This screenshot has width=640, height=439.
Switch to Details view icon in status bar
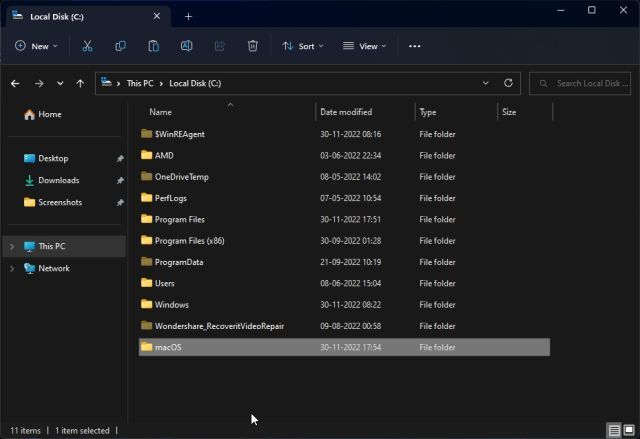click(x=614, y=430)
